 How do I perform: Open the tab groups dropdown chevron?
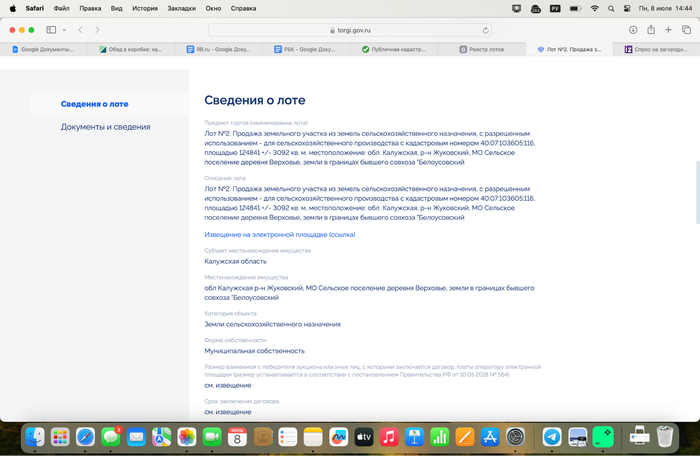64,30
